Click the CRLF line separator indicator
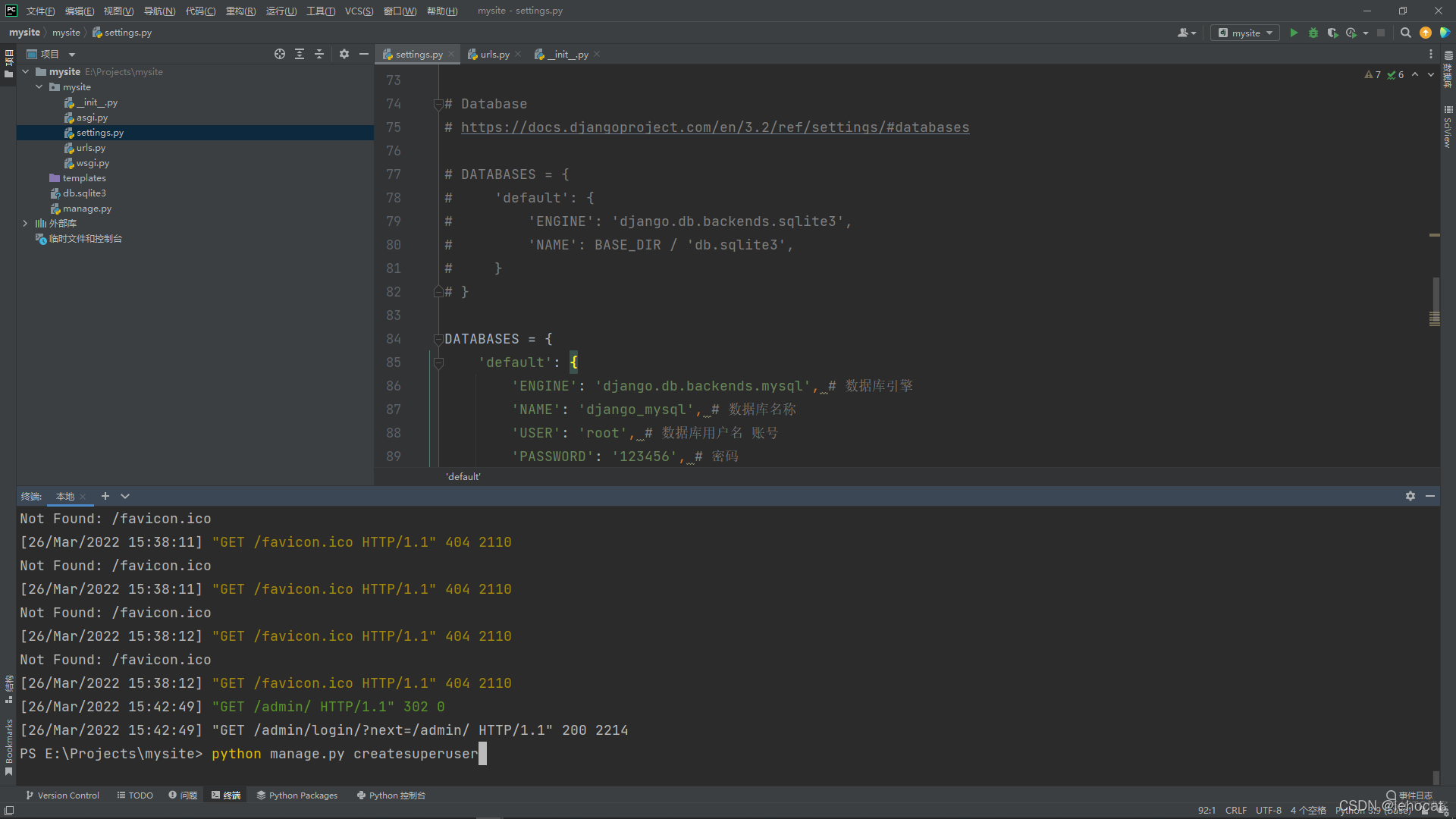 (1236, 810)
